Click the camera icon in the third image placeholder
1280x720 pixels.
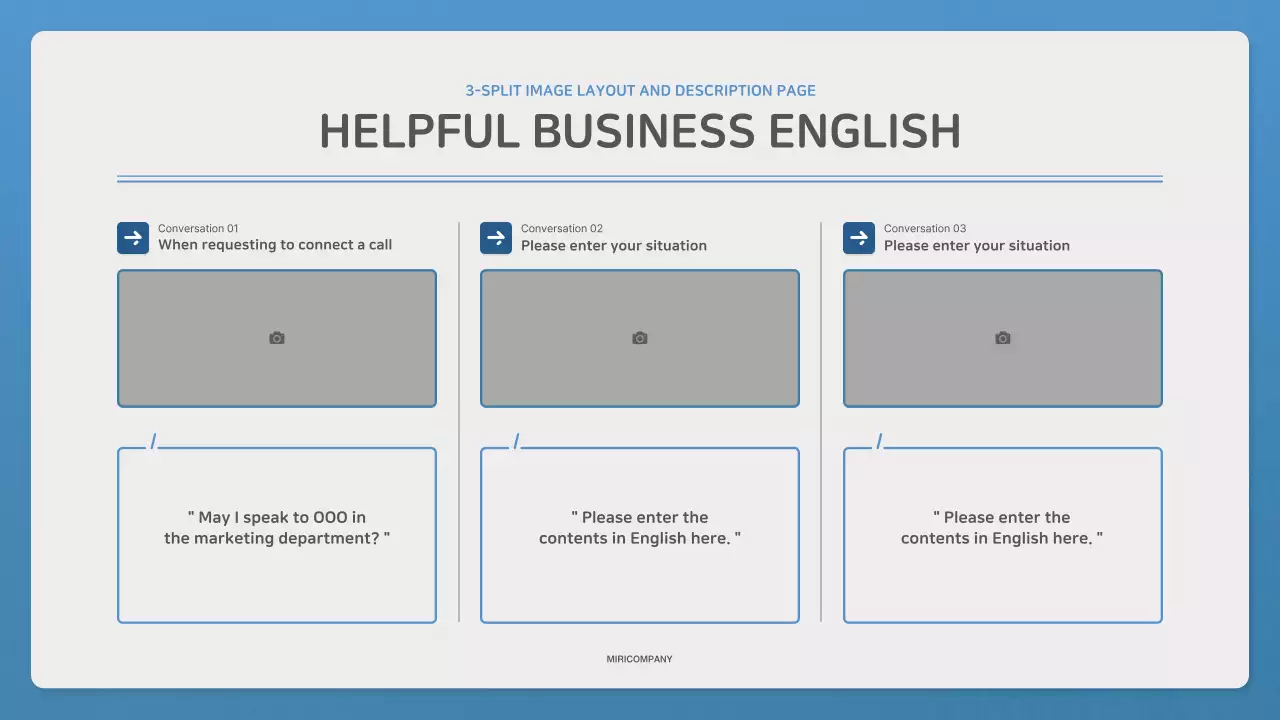coord(1003,338)
